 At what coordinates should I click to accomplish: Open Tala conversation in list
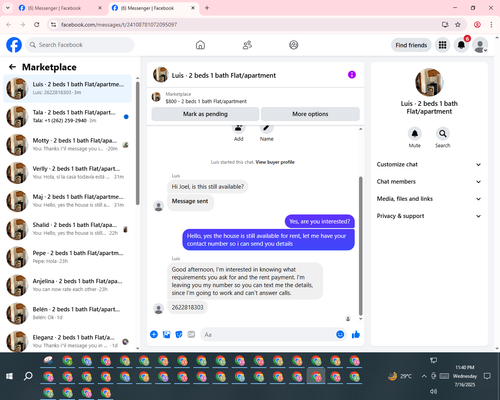click(x=67, y=117)
